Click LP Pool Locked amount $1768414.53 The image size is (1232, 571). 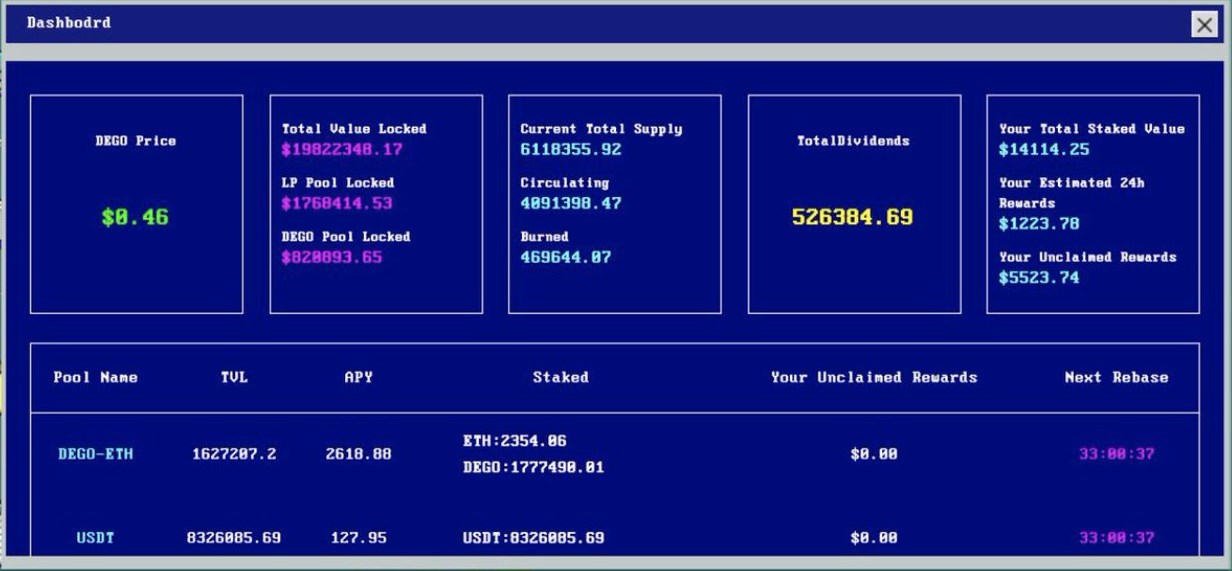(337, 204)
